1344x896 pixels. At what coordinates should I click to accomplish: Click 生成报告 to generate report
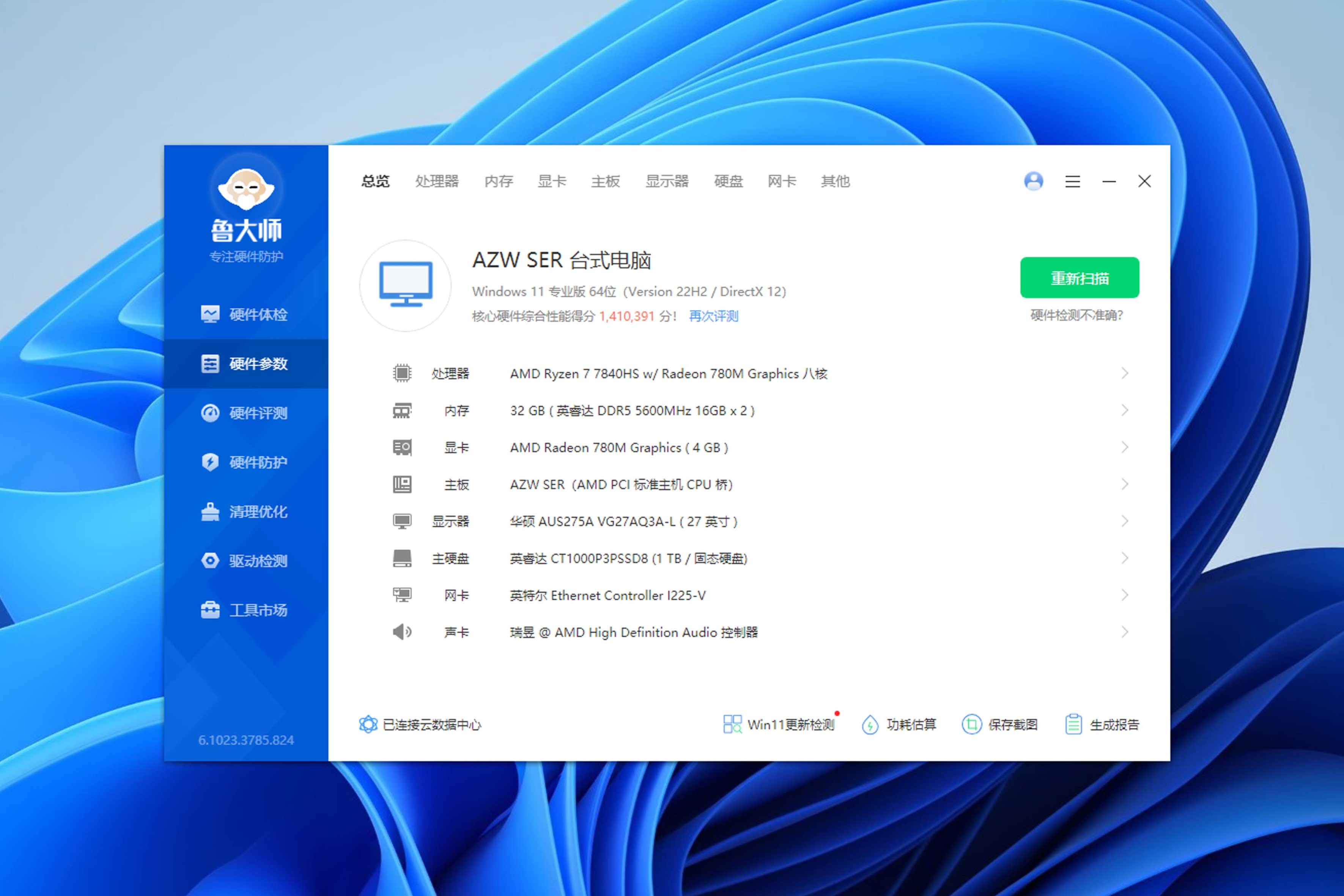coord(1102,725)
